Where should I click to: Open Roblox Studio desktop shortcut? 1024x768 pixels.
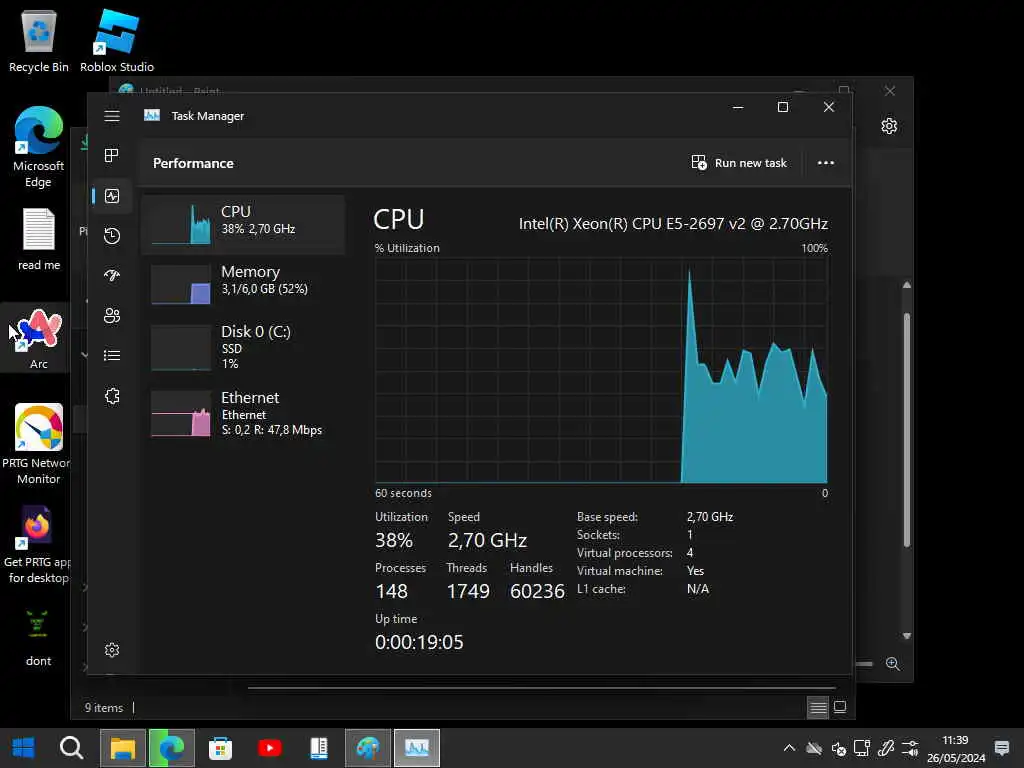(x=117, y=40)
